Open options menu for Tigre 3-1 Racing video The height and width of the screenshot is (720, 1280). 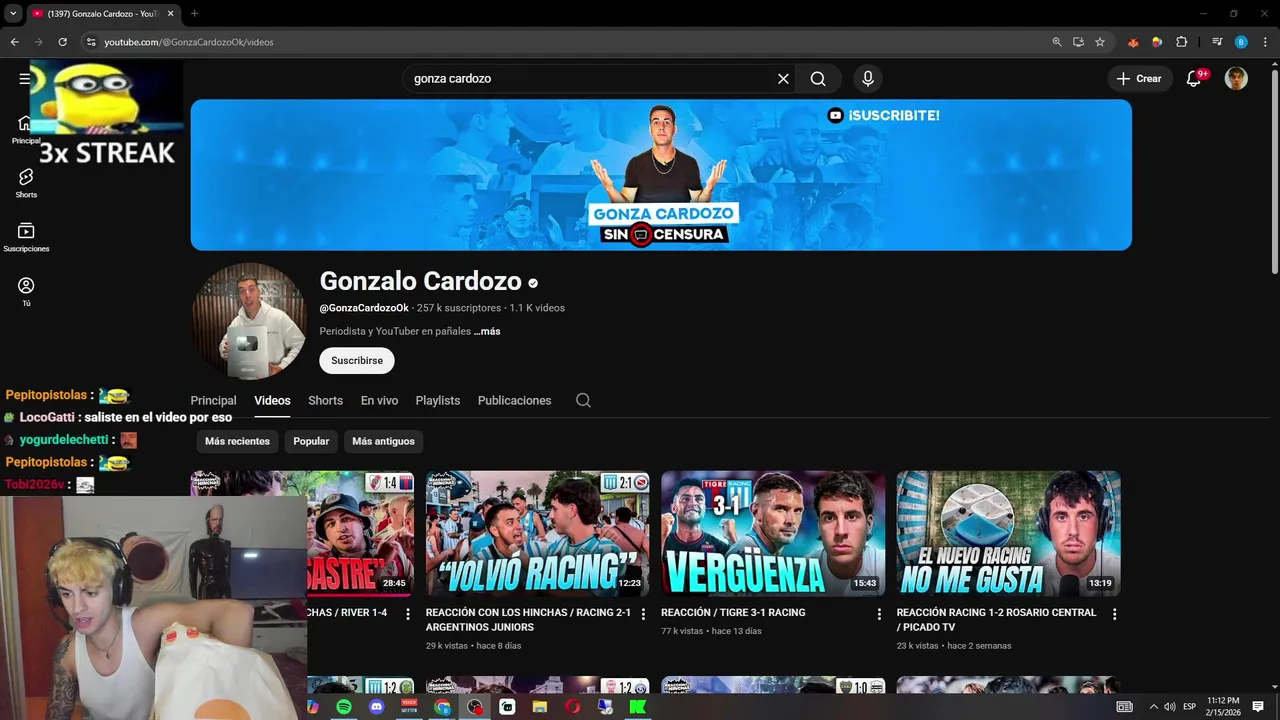(x=879, y=614)
